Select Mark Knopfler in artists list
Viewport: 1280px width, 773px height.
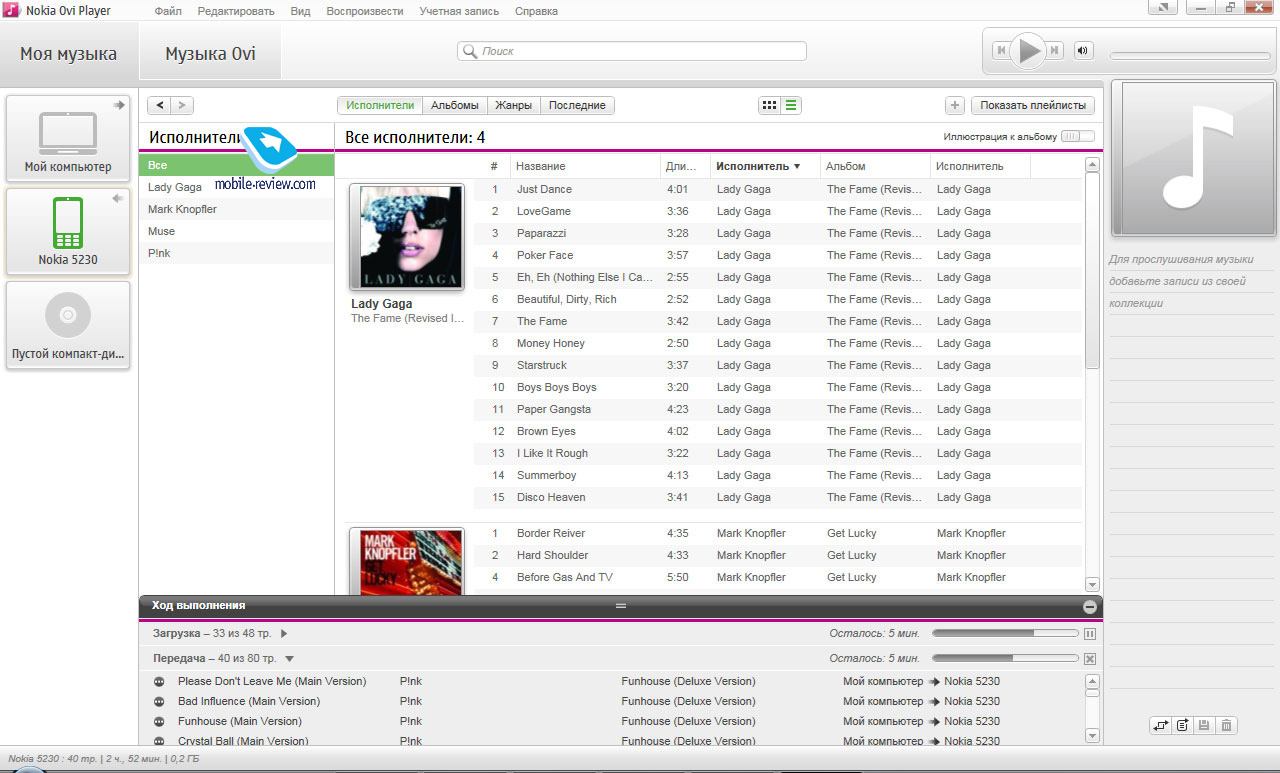tap(236, 209)
